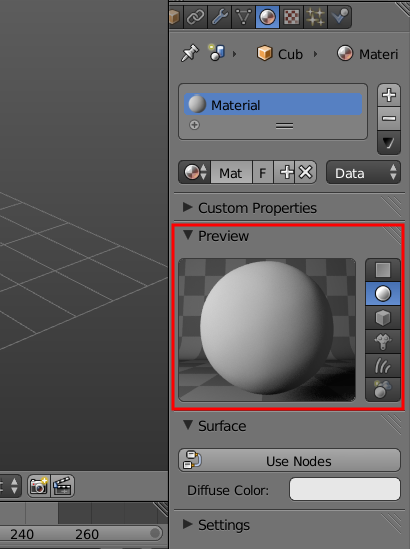Open the Constraints properties tab
This screenshot has width=410, height=549.
(x=195, y=17)
